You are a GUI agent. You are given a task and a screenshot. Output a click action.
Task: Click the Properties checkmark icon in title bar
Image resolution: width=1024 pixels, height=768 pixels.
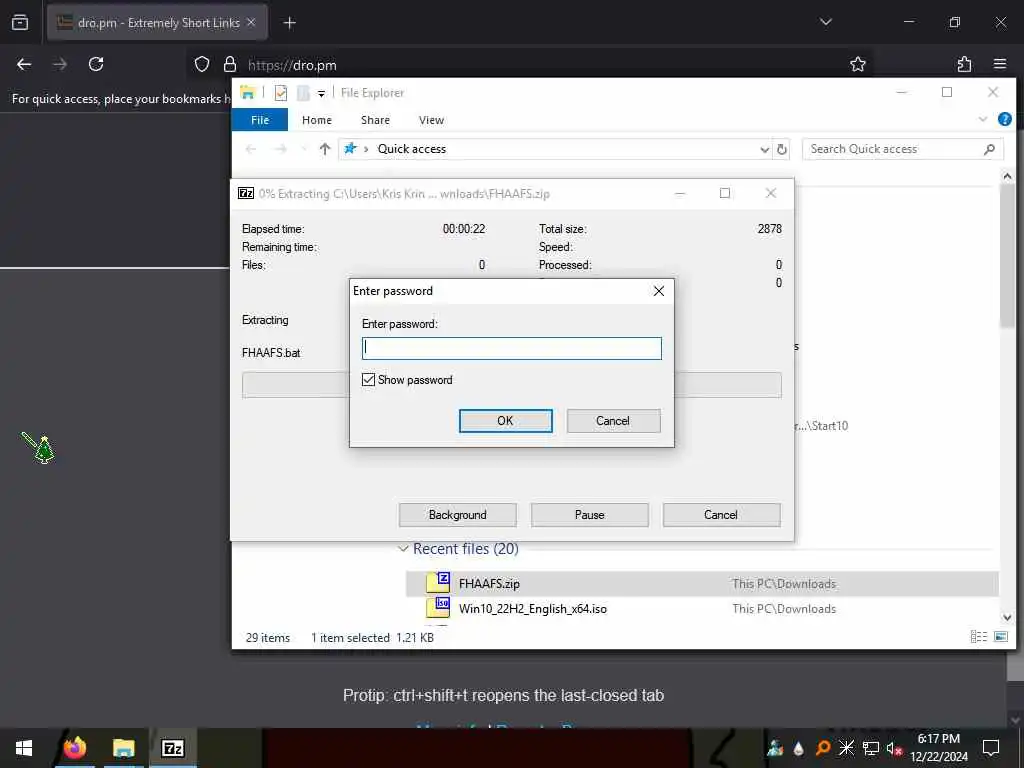(x=281, y=93)
